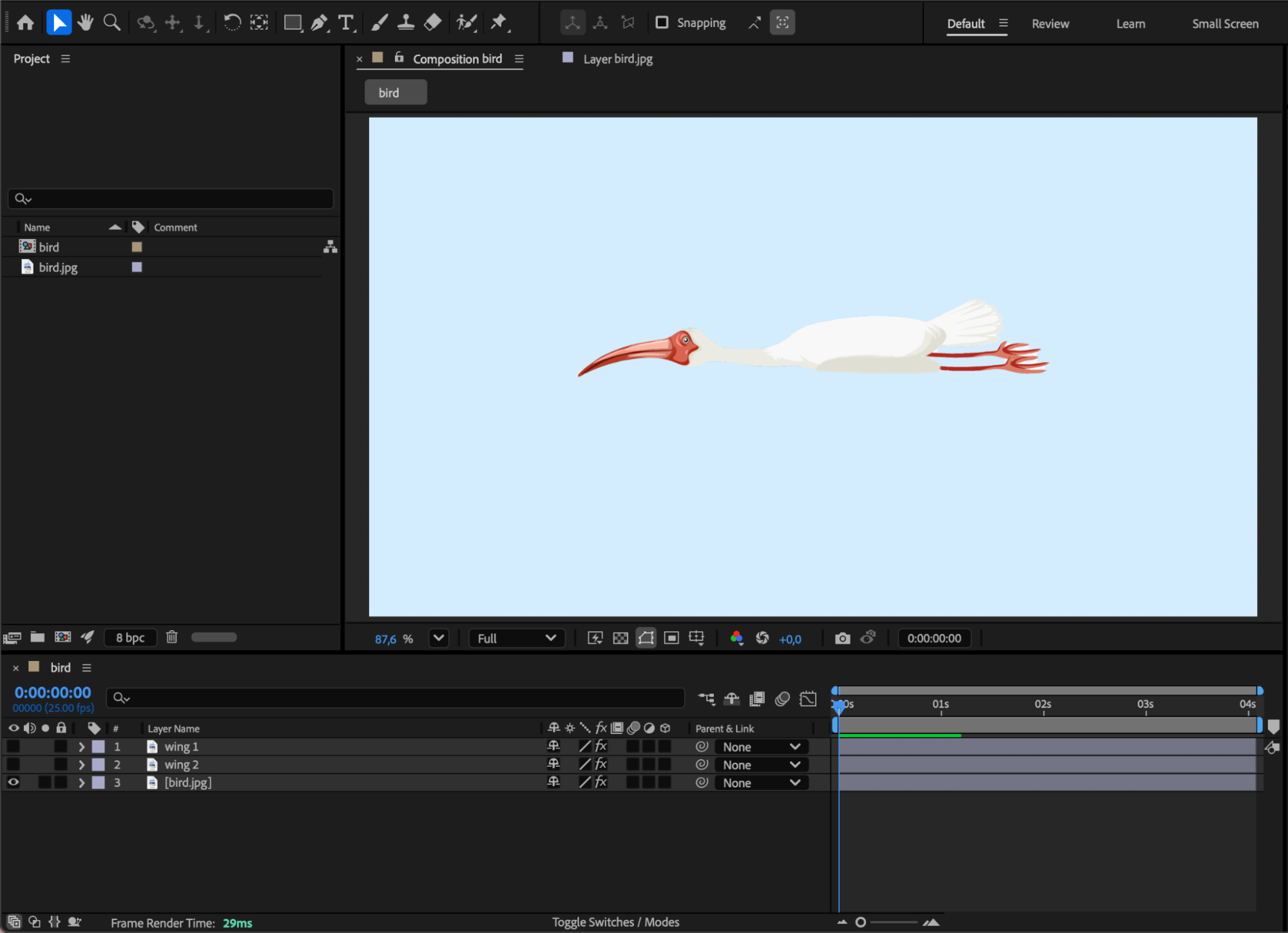Select the Pen tool
Screen dimensions: 1288x933
click(320, 23)
